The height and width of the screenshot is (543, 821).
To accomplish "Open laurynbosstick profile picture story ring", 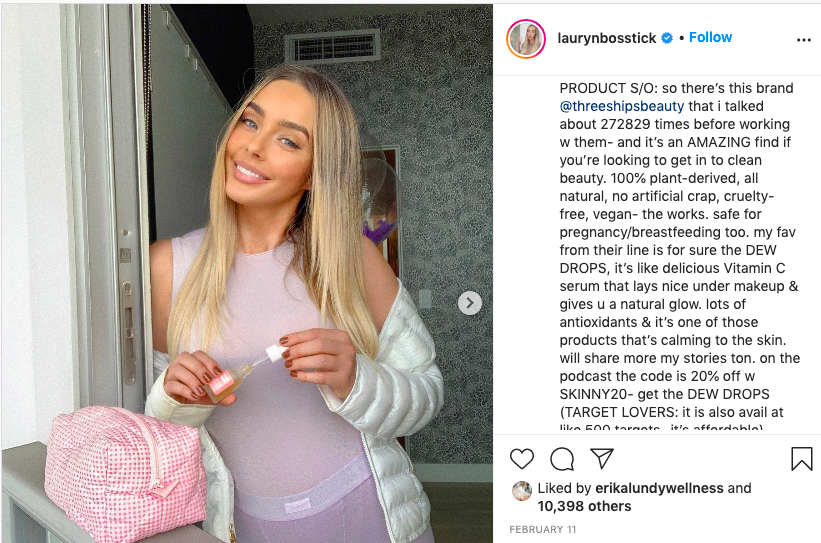I will 526,39.
